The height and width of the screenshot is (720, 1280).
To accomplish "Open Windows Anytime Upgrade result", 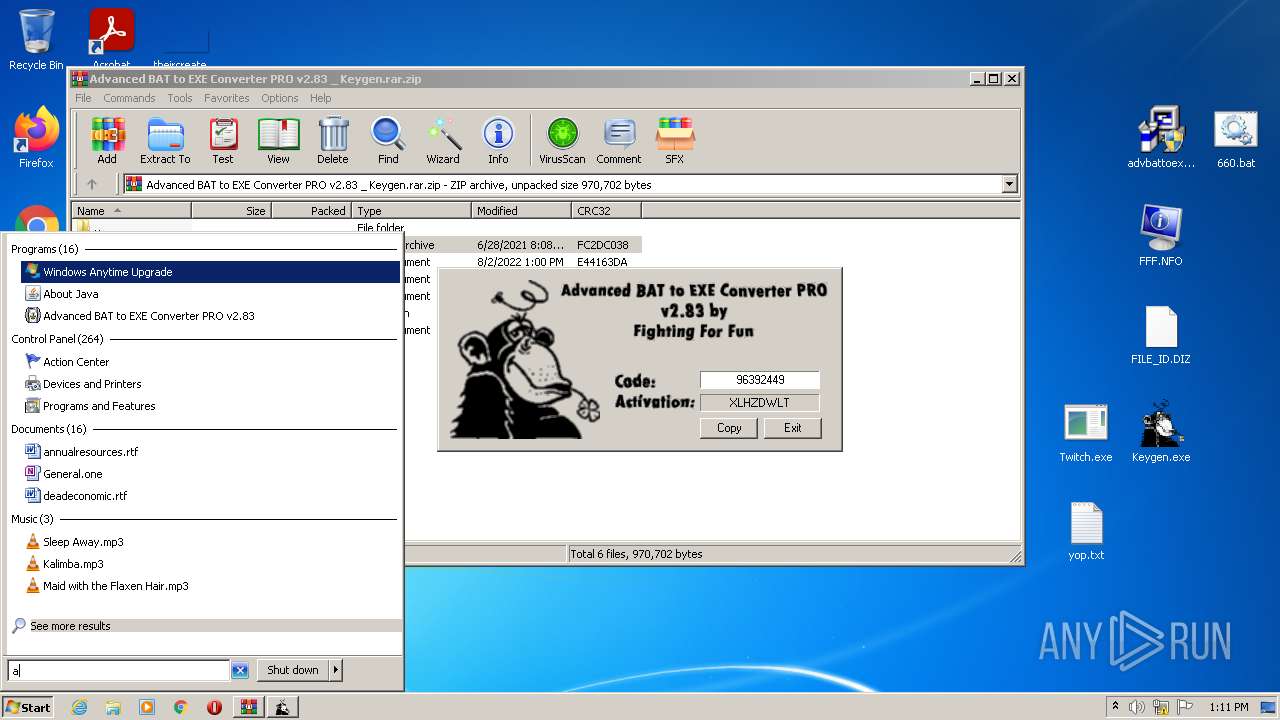I will 210,272.
